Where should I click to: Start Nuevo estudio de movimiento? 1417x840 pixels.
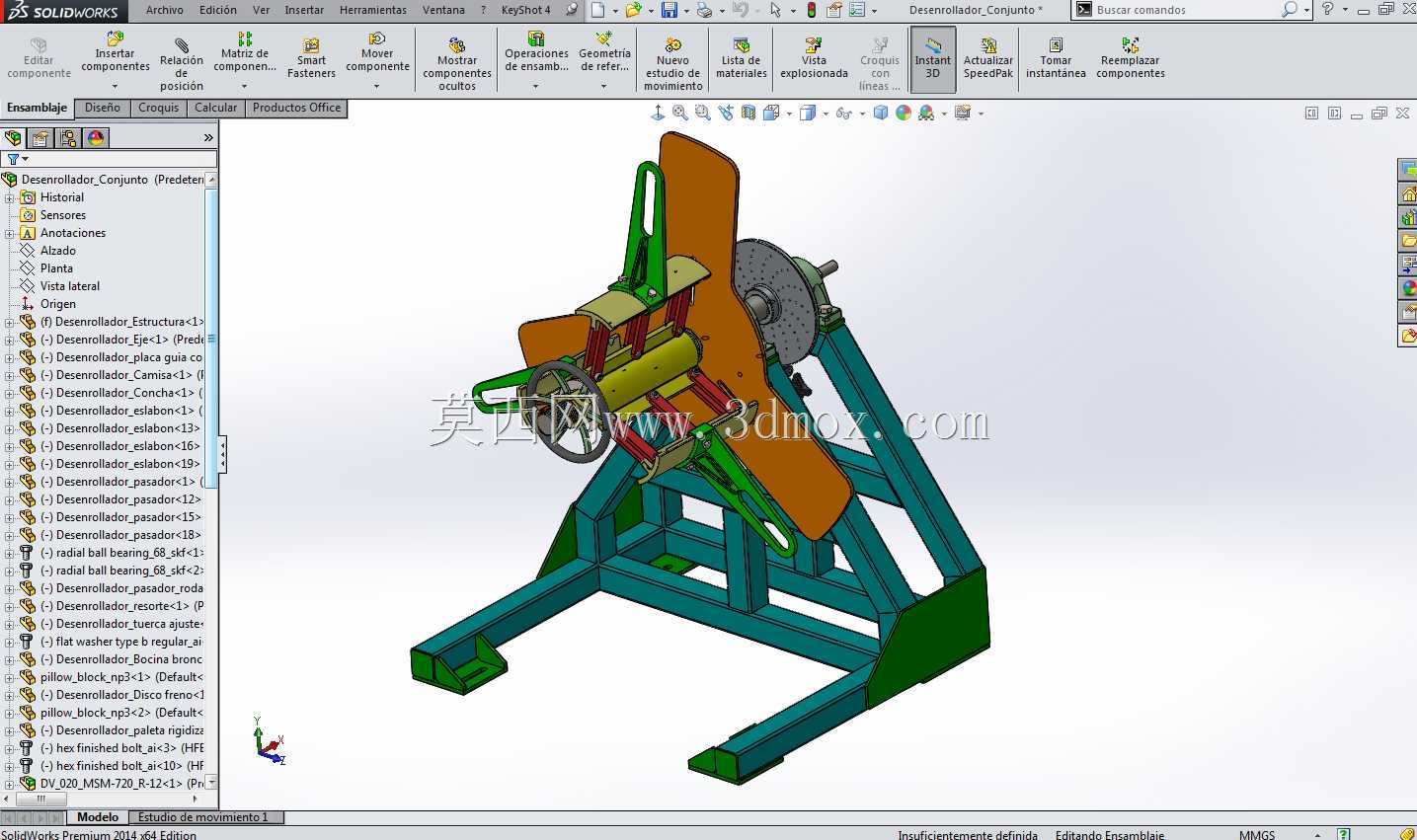(673, 64)
